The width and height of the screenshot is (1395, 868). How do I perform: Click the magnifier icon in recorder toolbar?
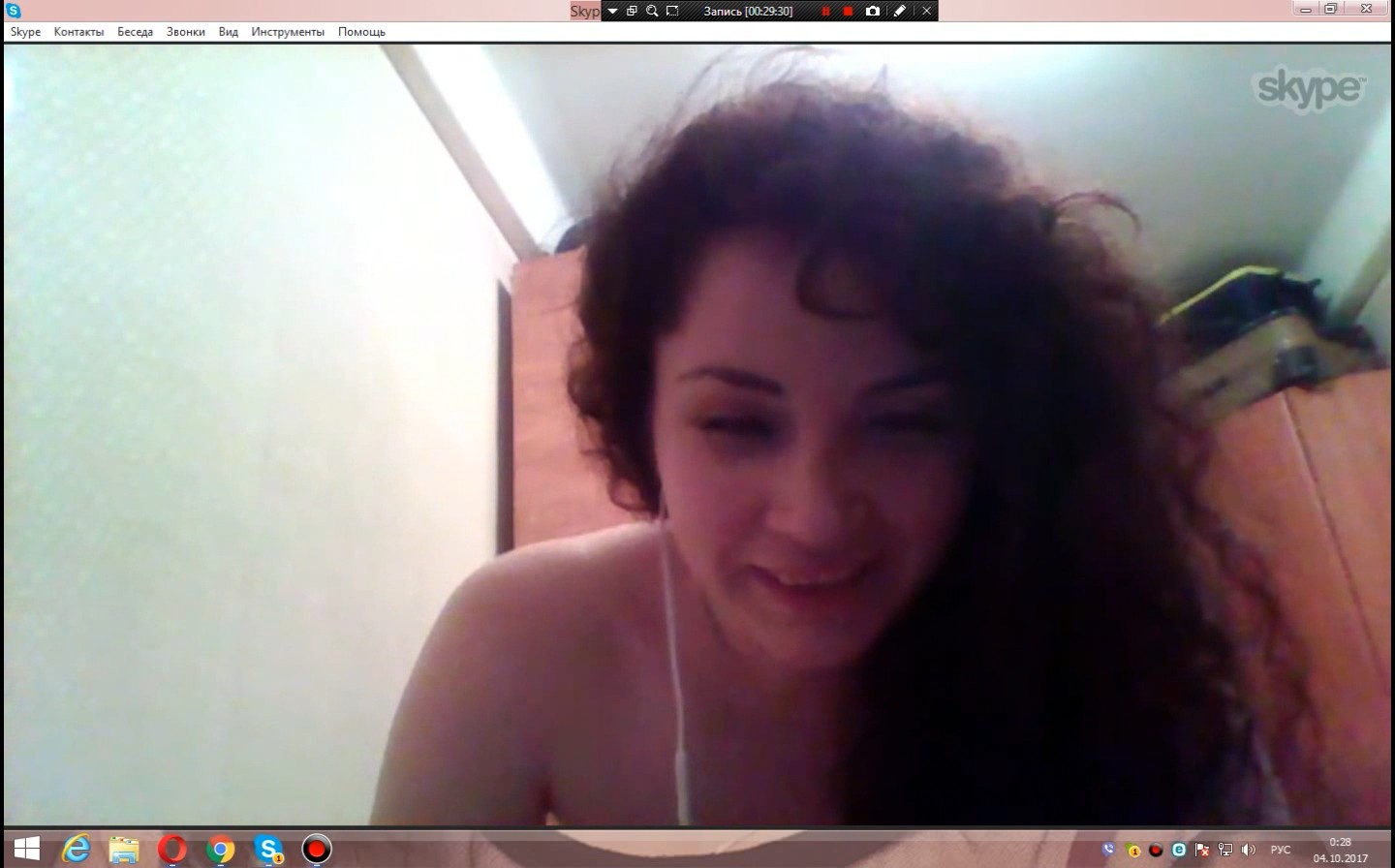pos(652,12)
